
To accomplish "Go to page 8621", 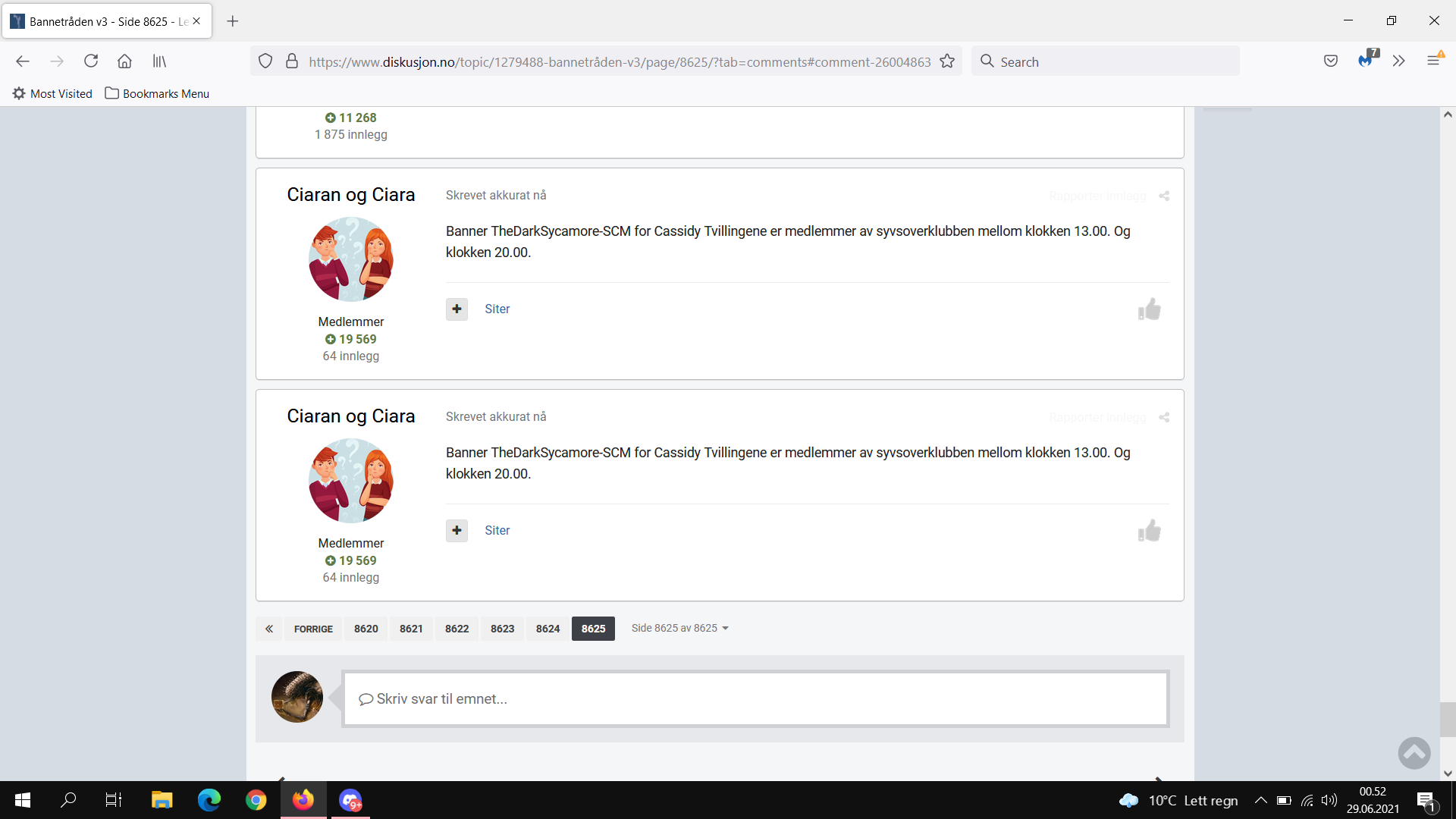I will tap(412, 629).
